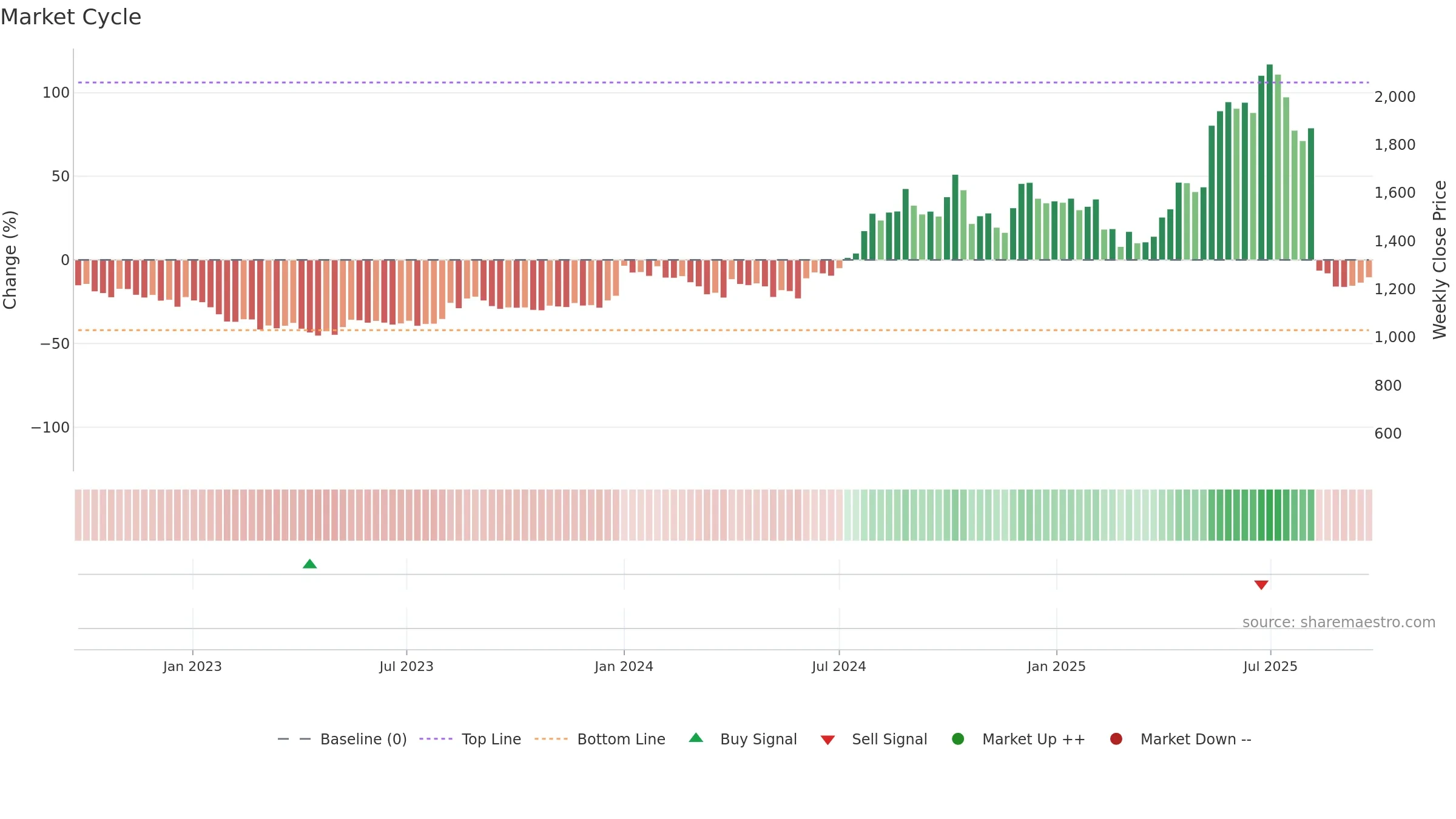Image resolution: width=1456 pixels, height=819 pixels.
Task: Click the 600 price axis label
Action: pos(1388,433)
